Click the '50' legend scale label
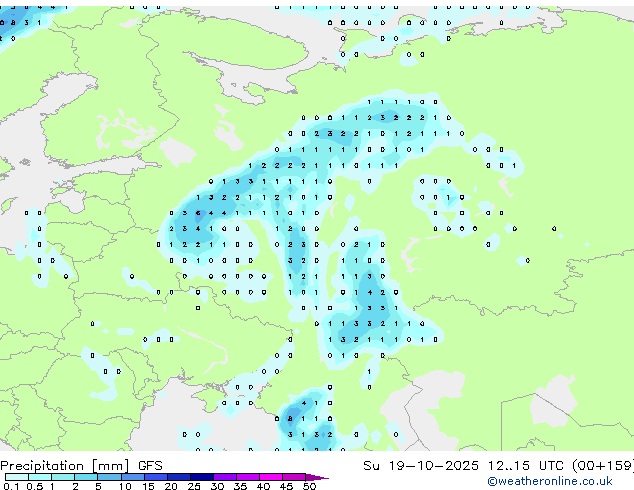This screenshot has height=490, width=634. pyautogui.click(x=309, y=486)
